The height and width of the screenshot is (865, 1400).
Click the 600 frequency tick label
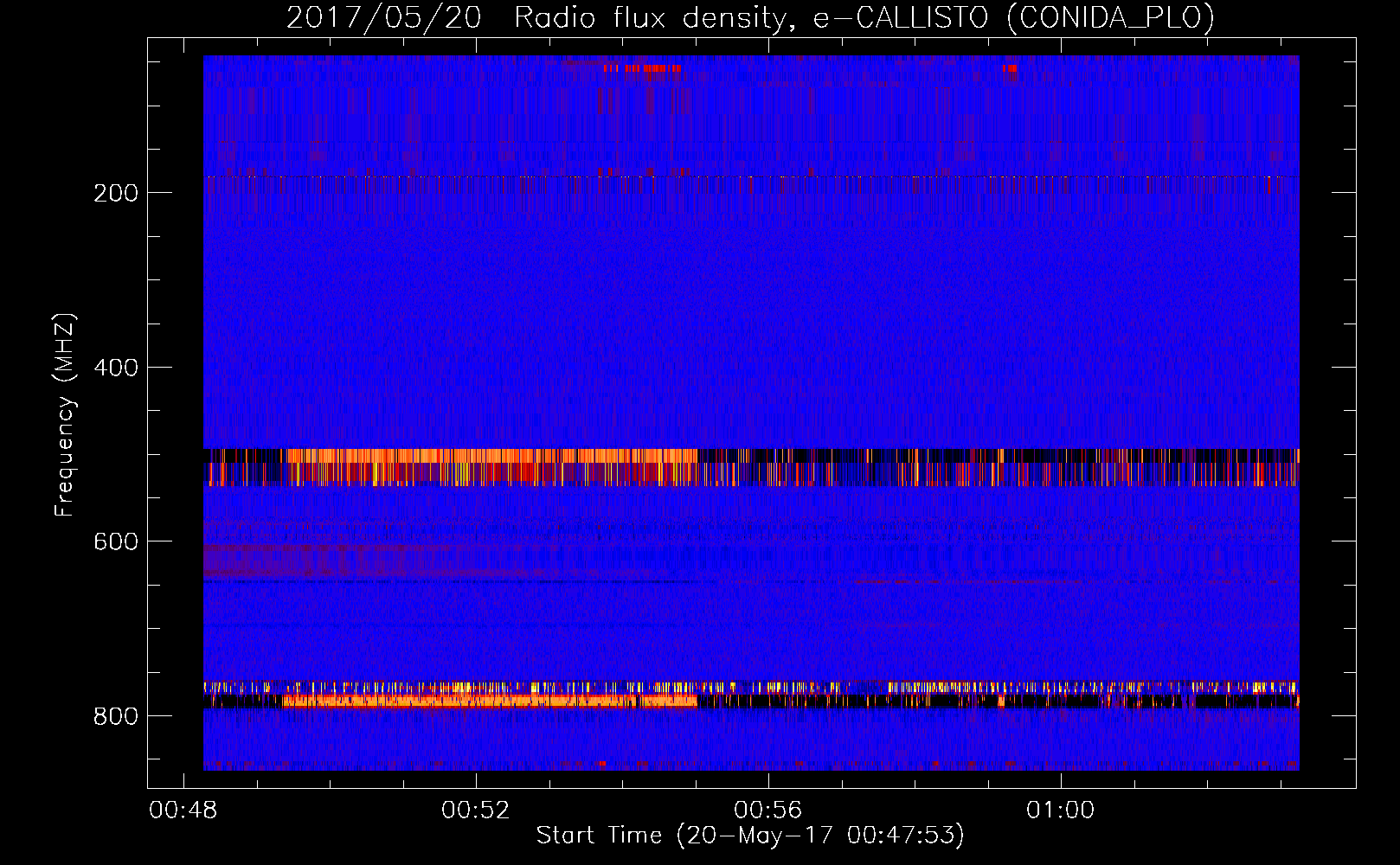tap(115, 541)
